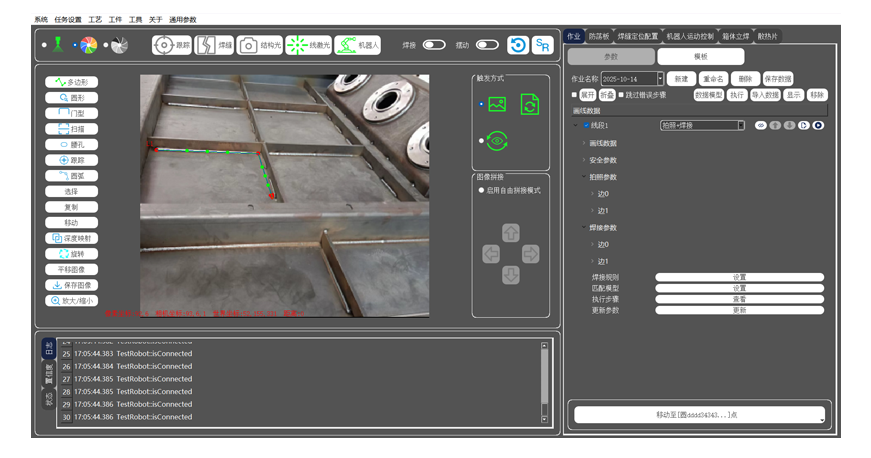The image size is (871, 458).
Task: Click the 保存图像 save image tool
Action: pos(71,285)
